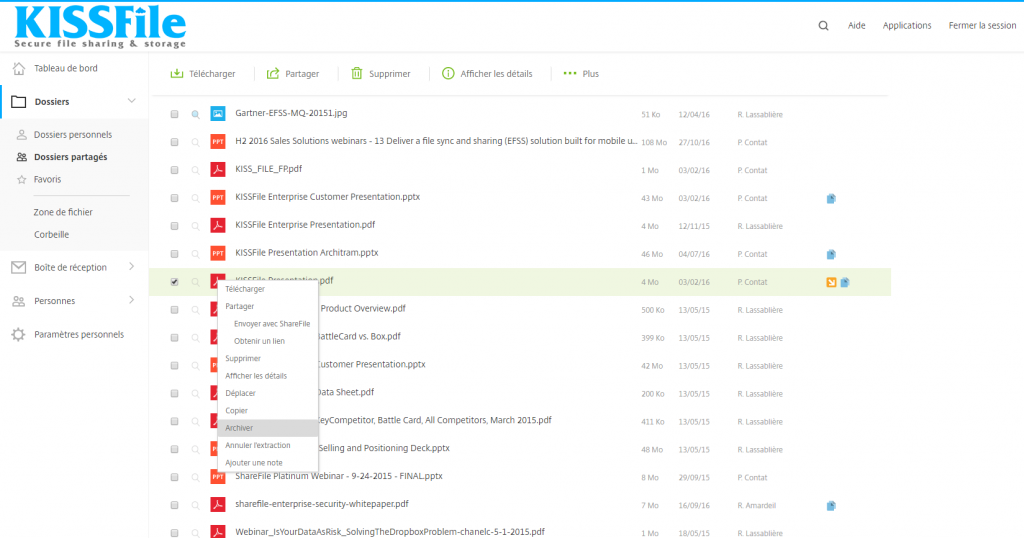Click PDF icon of sharefile-enterprise-security-whitepaper.pdf
1024x538 pixels.
click(217, 505)
